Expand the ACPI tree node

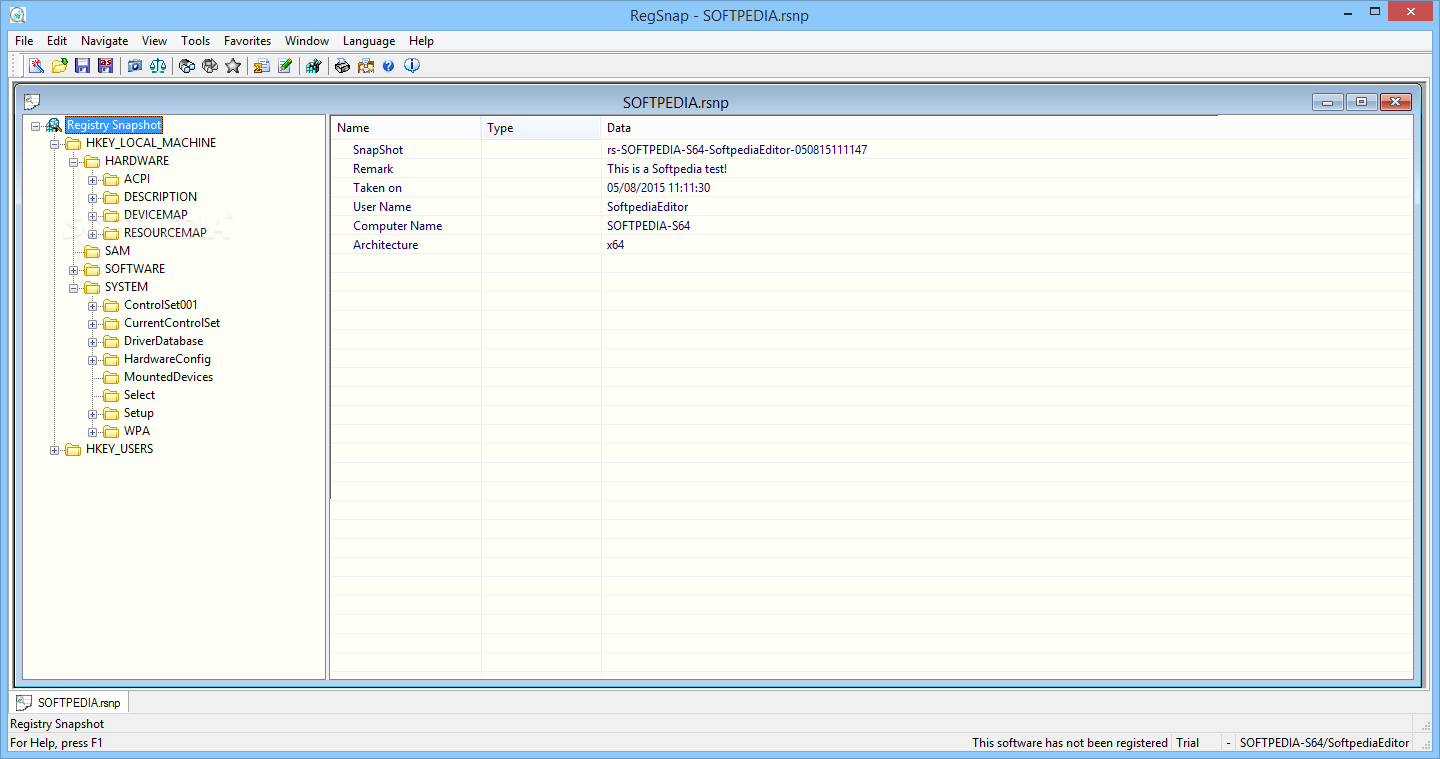(93, 180)
